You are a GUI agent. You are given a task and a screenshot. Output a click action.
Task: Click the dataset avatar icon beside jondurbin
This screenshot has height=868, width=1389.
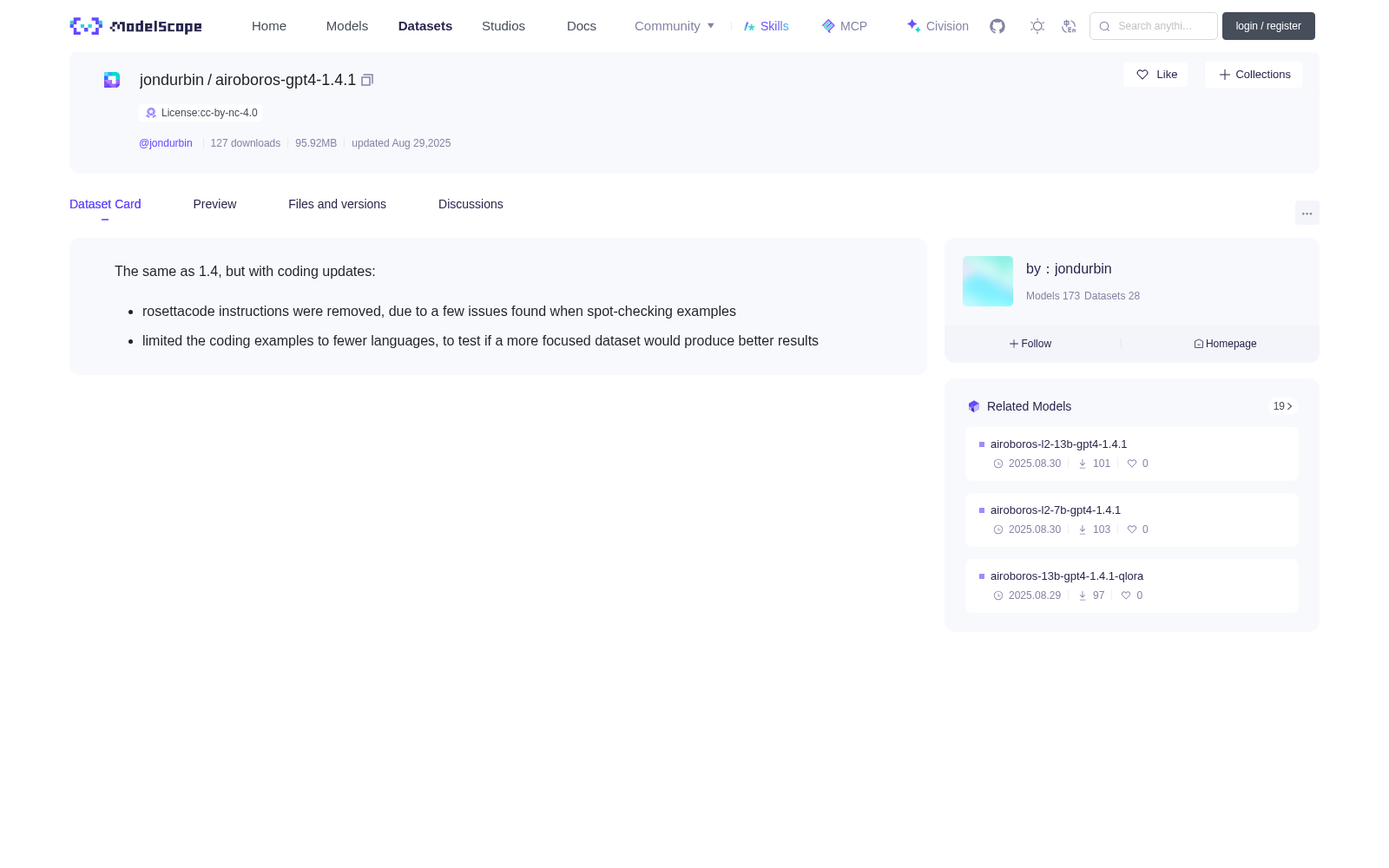click(x=112, y=80)
